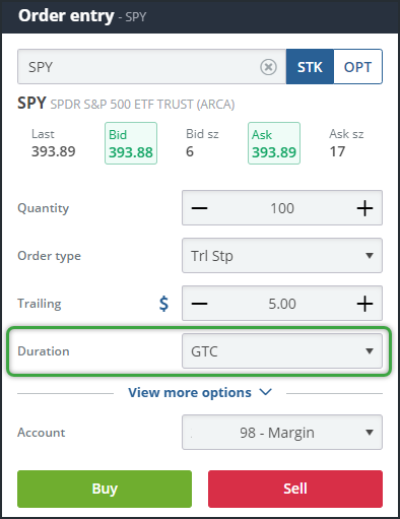
Task: Select the Ask price 393.89 box
Action: [x=274, y=143]
